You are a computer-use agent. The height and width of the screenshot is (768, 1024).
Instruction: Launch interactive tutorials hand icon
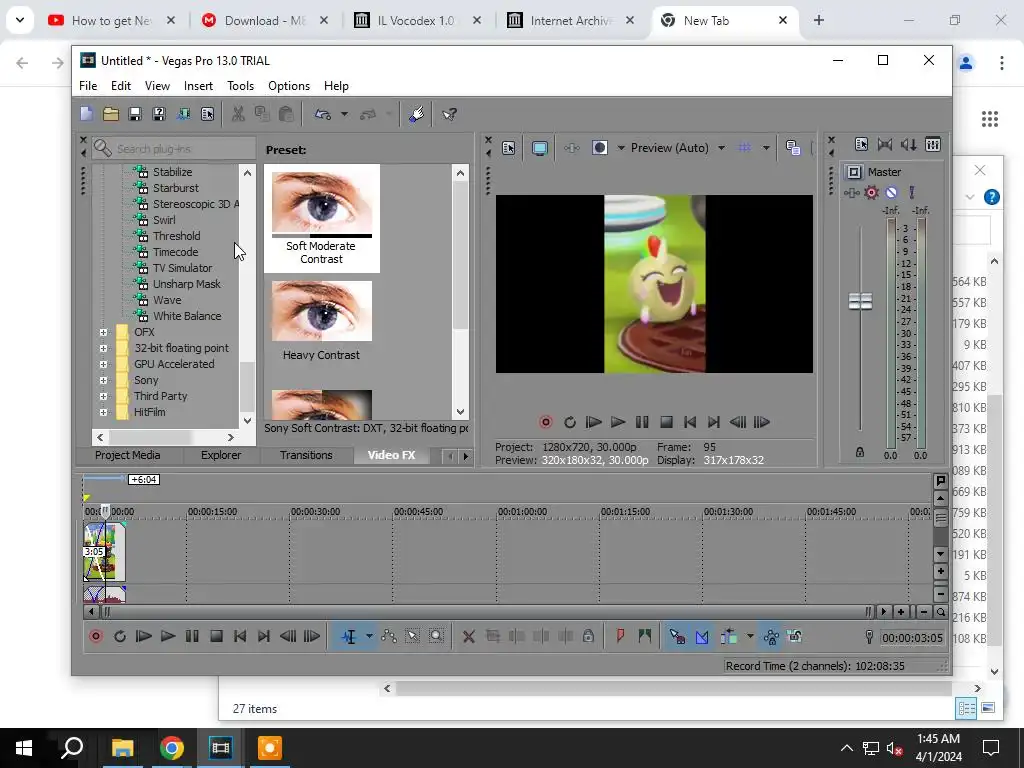click(417, 114)
